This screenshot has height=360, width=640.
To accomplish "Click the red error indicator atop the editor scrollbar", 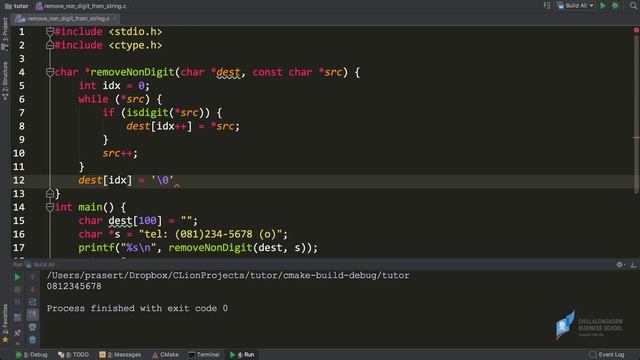I will [636, 30].
